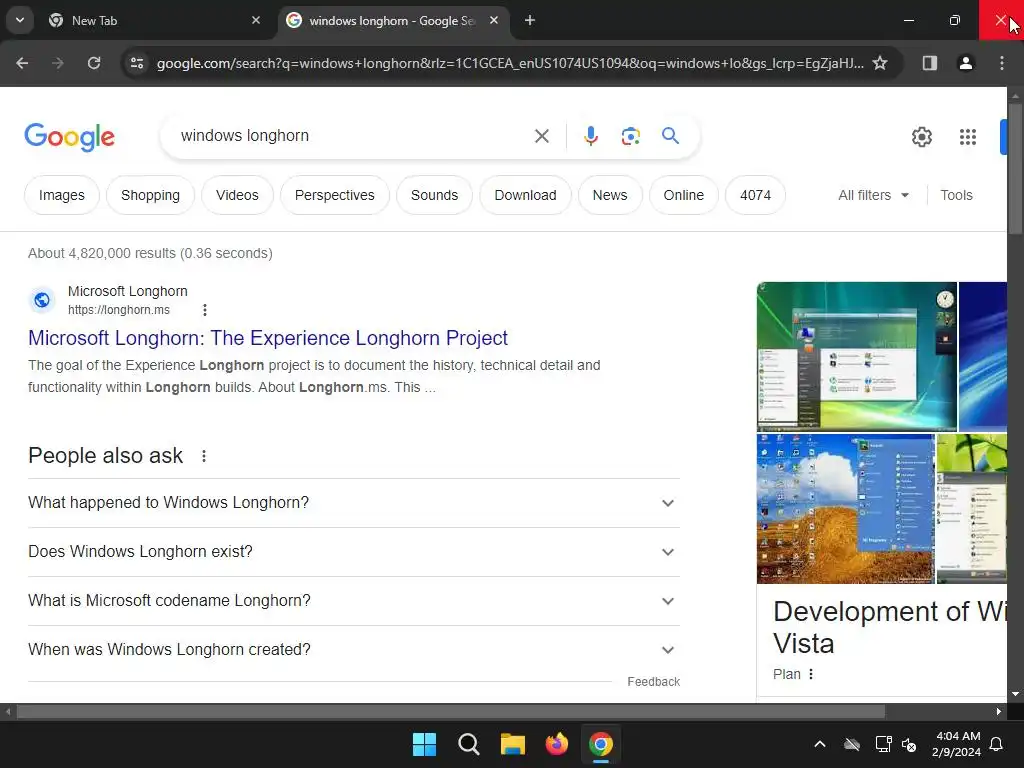Go to Google homepage via logo
The height and width of the screenshot is (768, 1024).
point(70,136)
